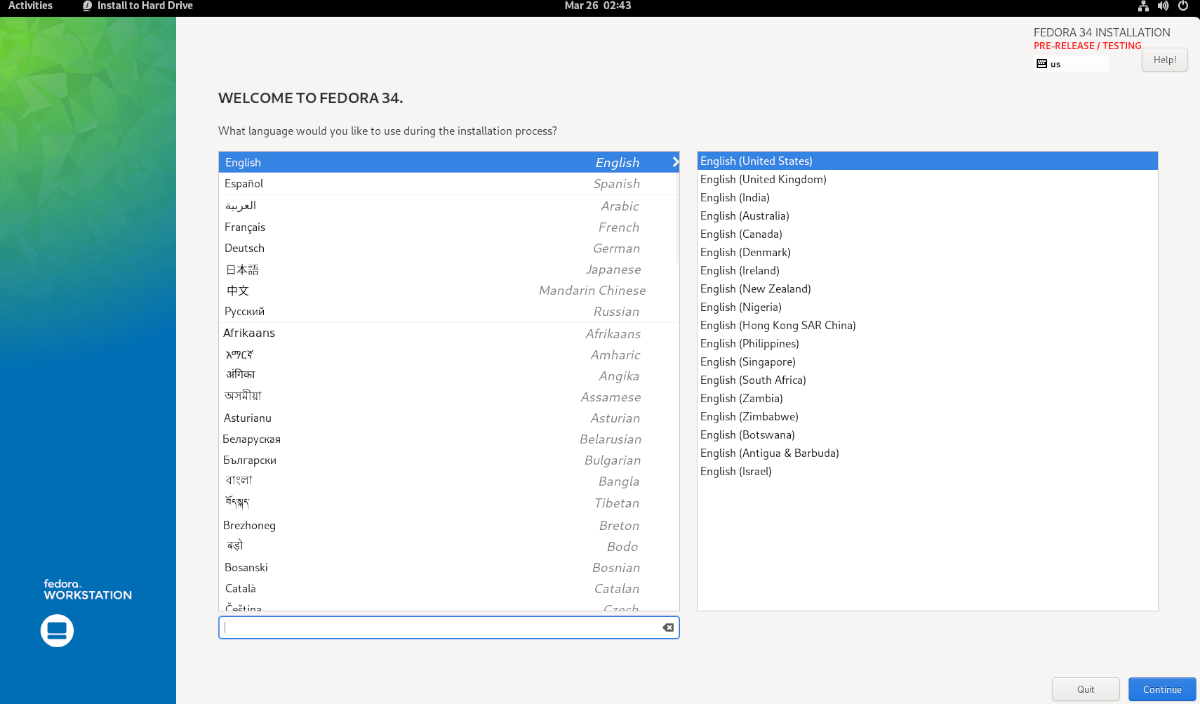Open the Activities overview
The height and width of the screenshot is (704, 1200).
(x=30, y=6)
